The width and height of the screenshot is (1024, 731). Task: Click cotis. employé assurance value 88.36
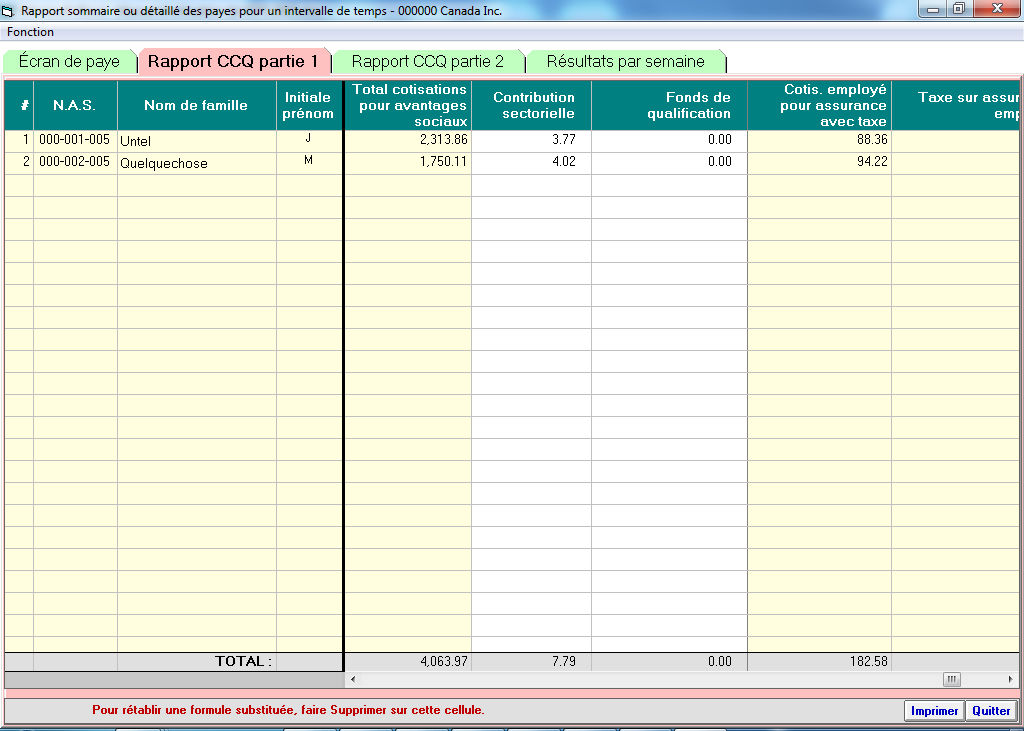[x=819, y=141]
